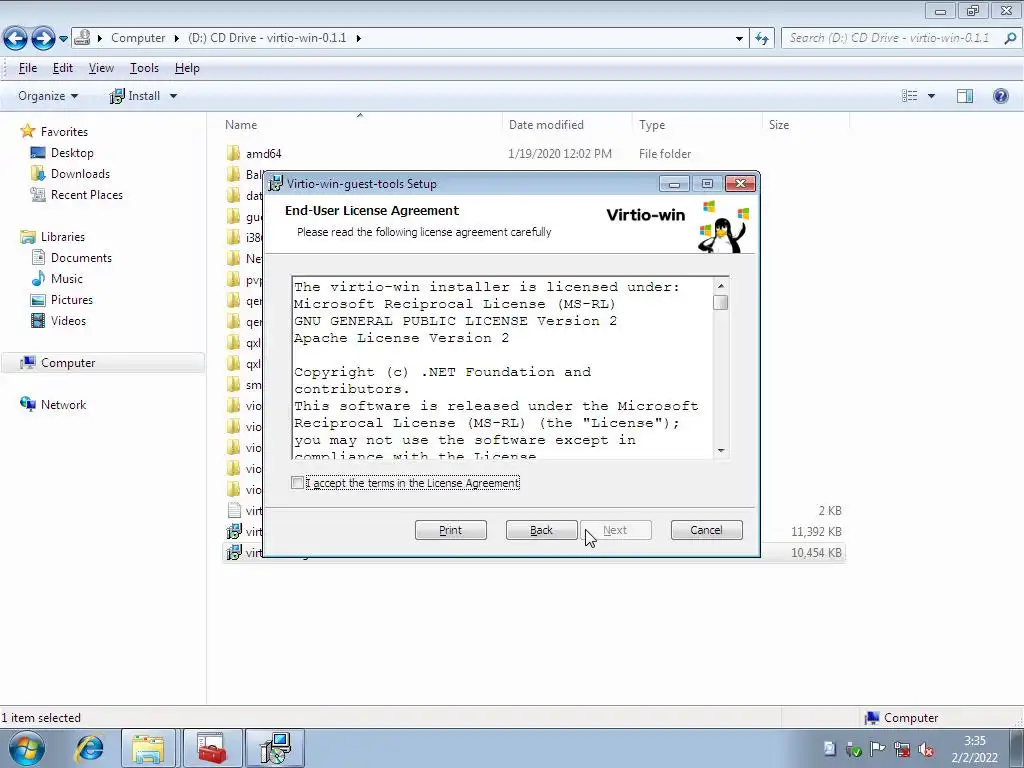Open the Install dropdown arrow
This screenshot has width=1024, height=768.
tap(173, 96)
